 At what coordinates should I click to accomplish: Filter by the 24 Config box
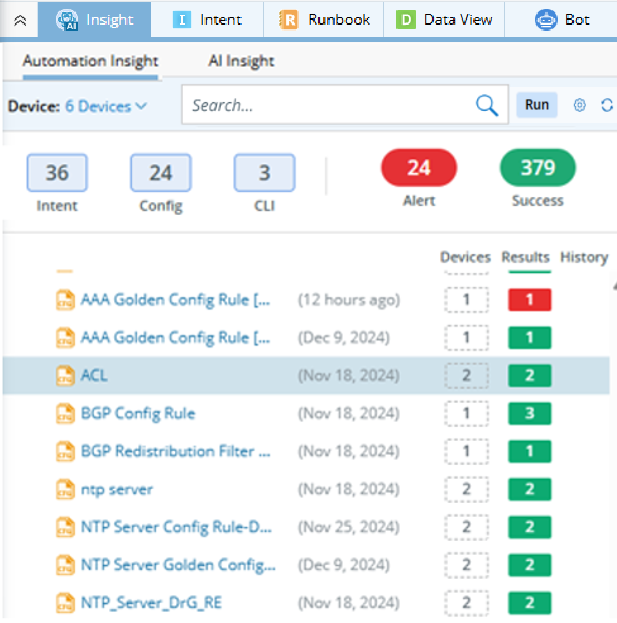[161, 173]
